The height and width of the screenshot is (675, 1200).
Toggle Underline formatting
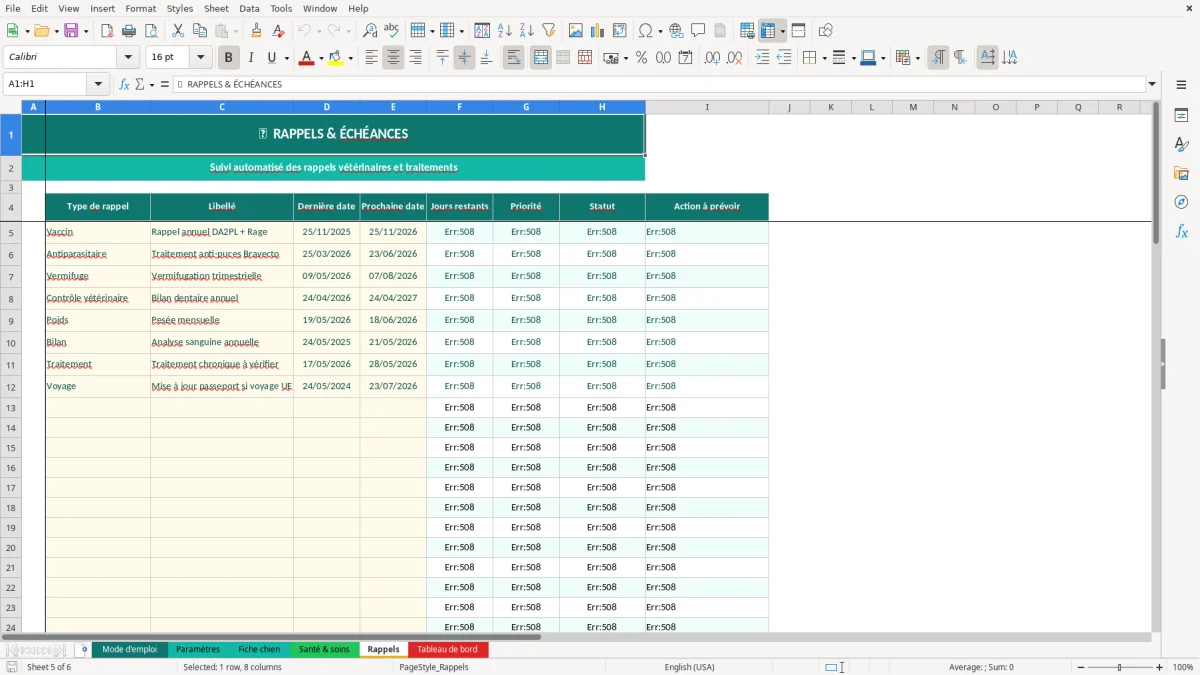tap(271, 58)
